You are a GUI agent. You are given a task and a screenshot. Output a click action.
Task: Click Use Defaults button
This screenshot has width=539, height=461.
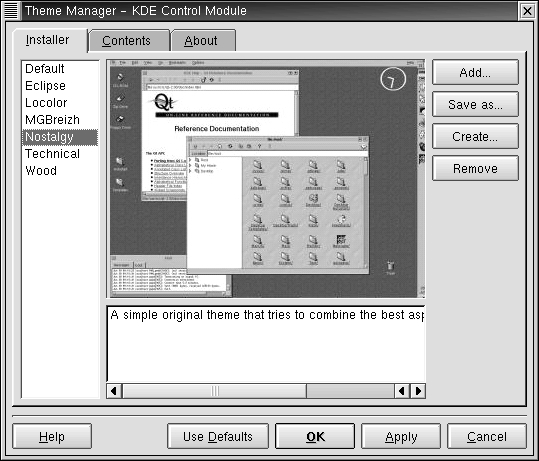[218, 437]
